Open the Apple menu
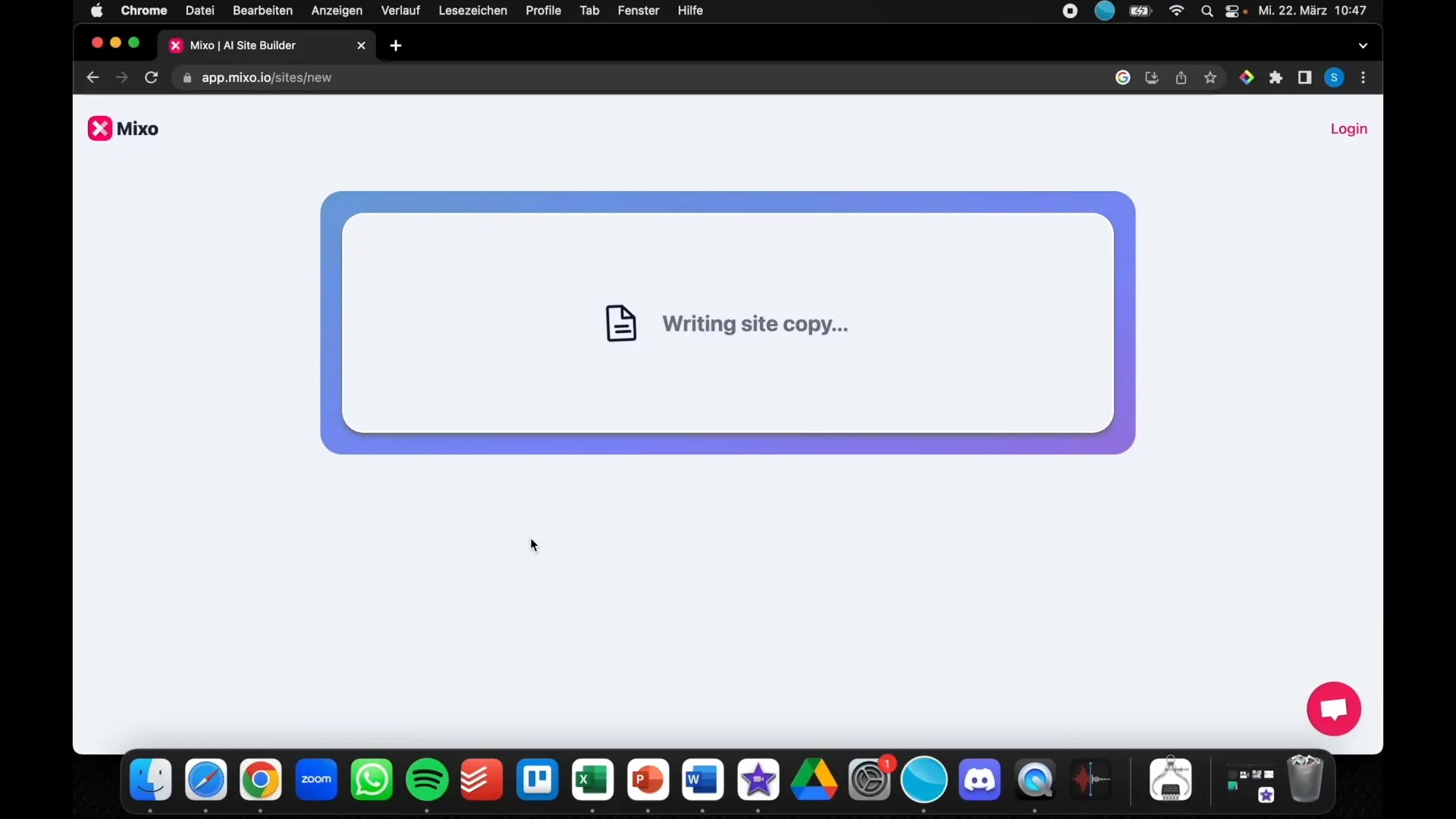The height and width of the screenshot is (819, 1456). click(x=97, y=11)
